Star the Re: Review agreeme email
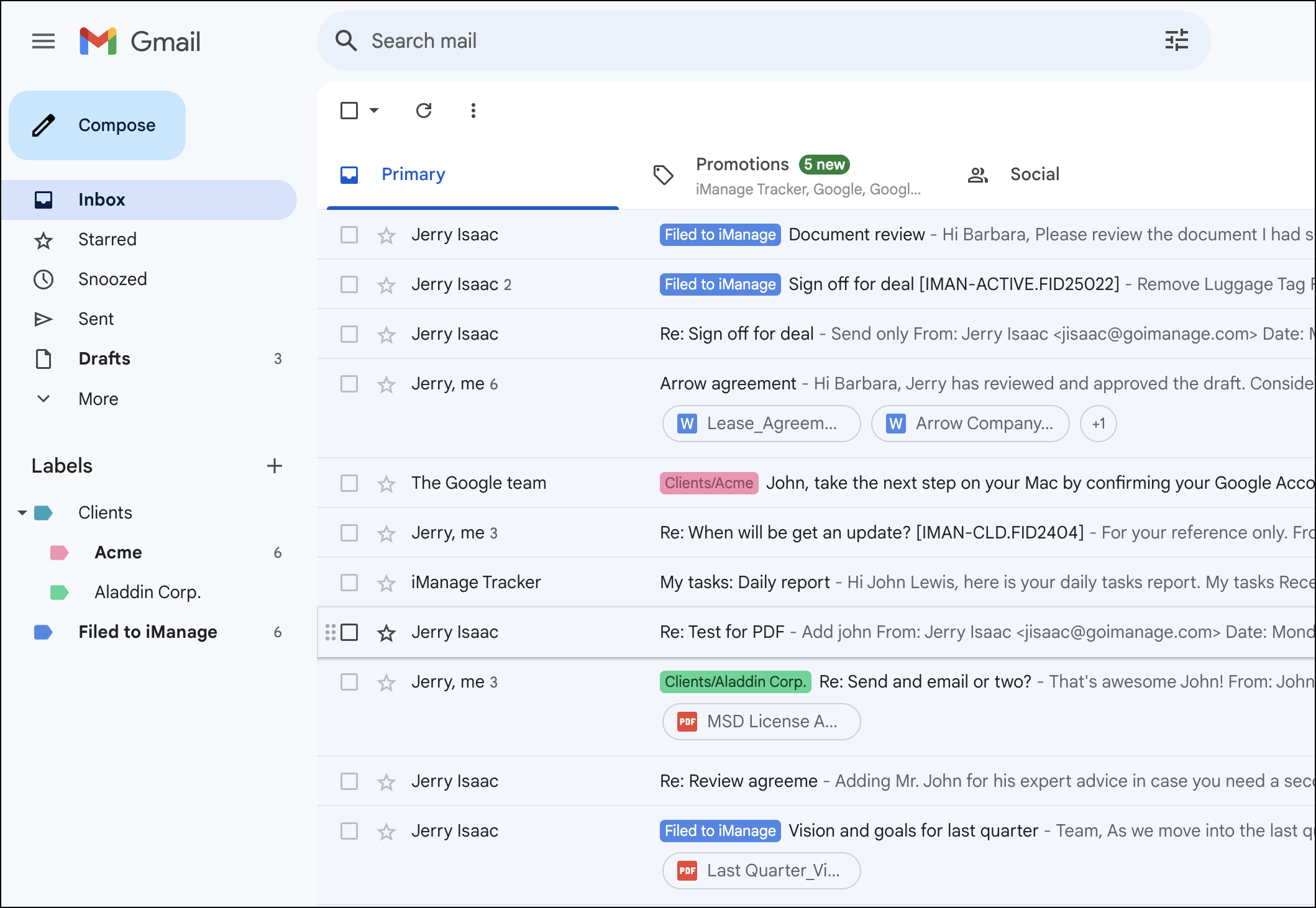 [x=386, y=781]
